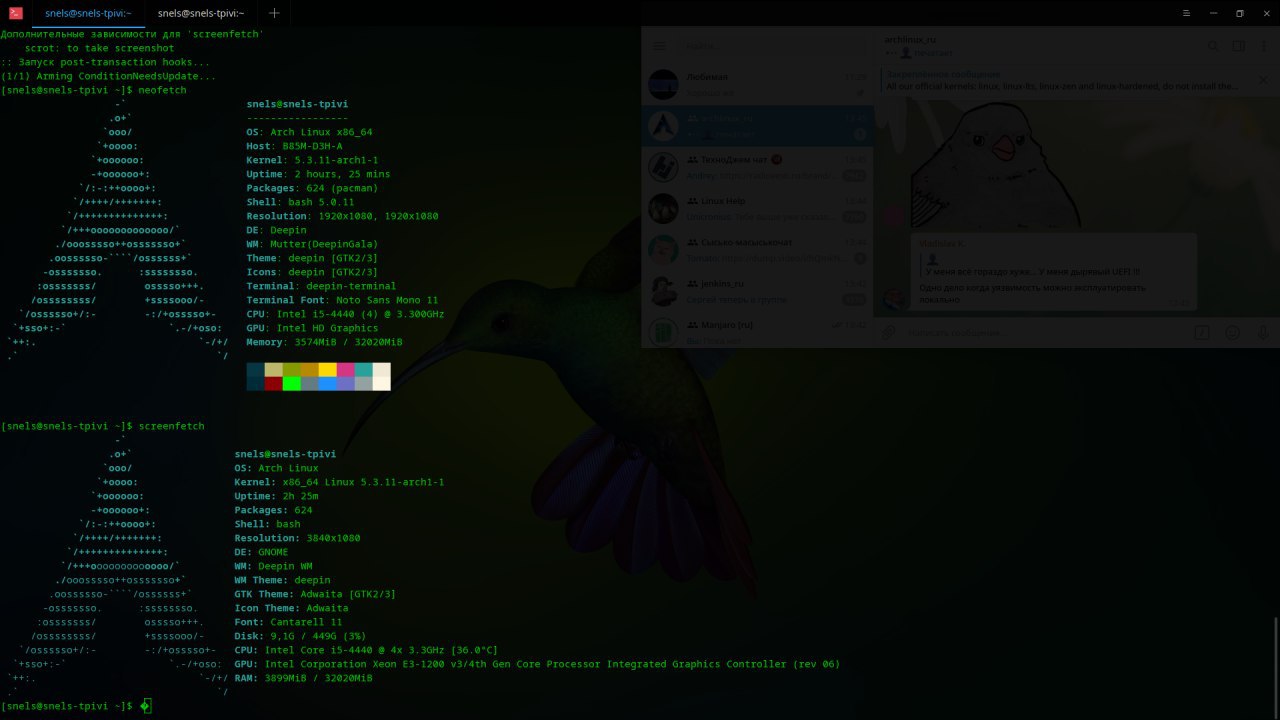The height and width of the screenshot is (720, 1280).
Task: Open the Manjaro [ru] group in Telegram
Action: [x=758, y=330]
